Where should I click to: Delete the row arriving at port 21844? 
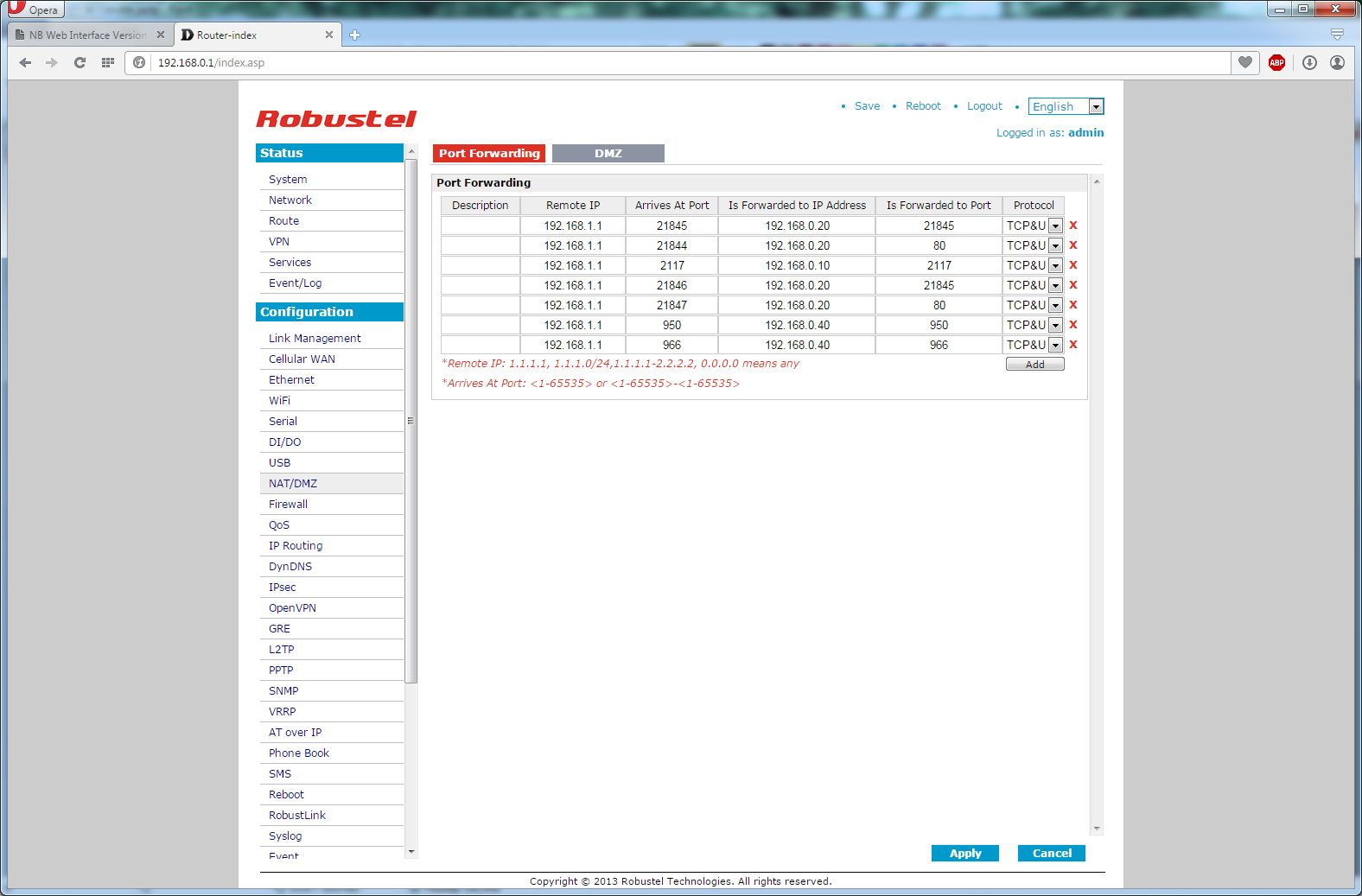coord(1073,245)
